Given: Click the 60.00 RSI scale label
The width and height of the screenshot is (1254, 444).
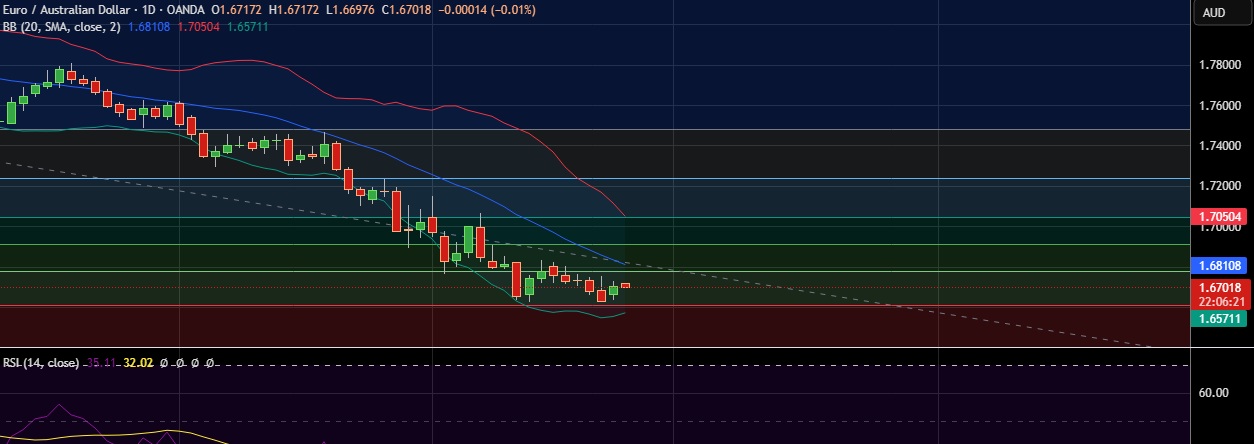Looking at the screenshot, I should [x=1212, y=393].
